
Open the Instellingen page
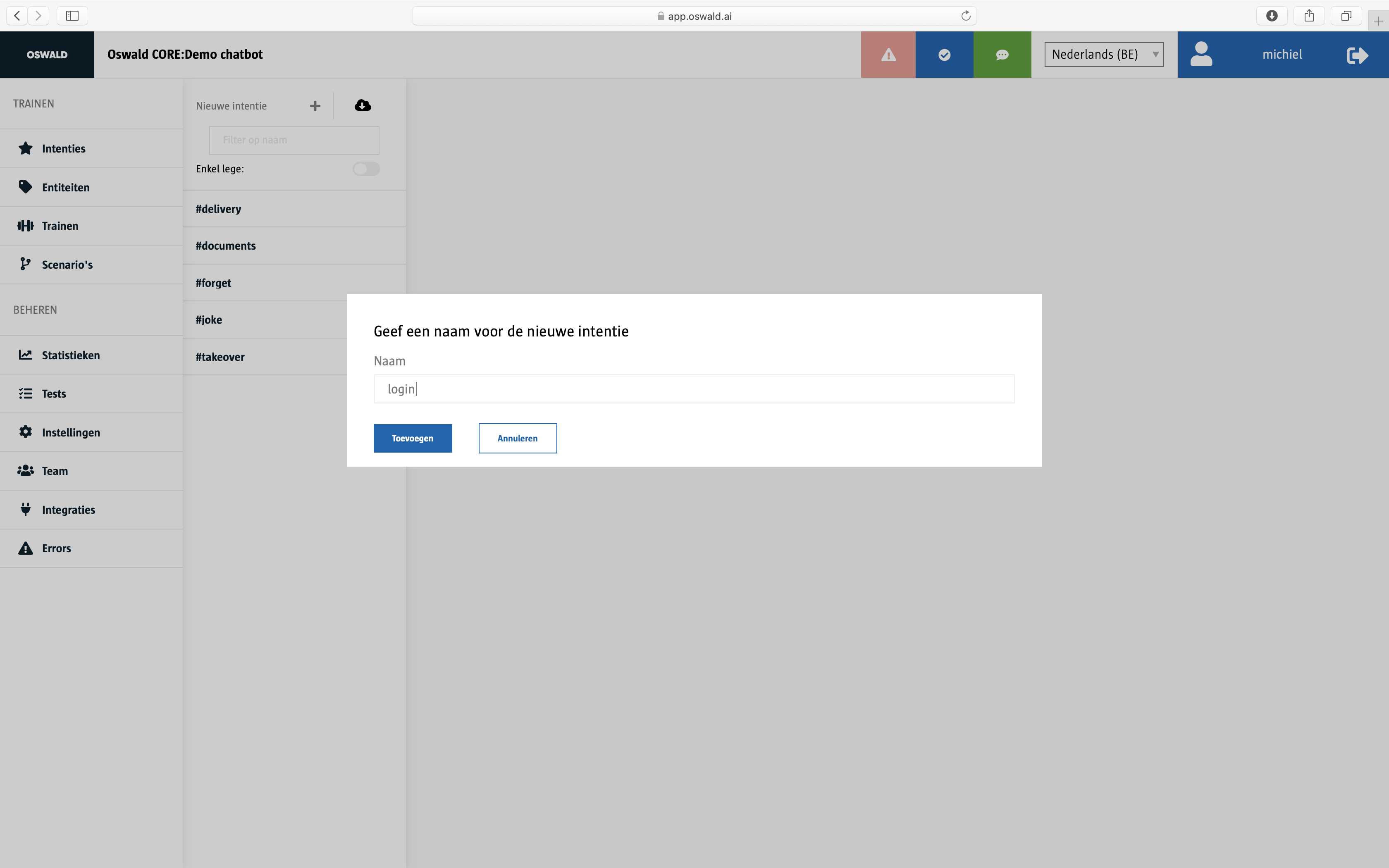pos(91,432)
